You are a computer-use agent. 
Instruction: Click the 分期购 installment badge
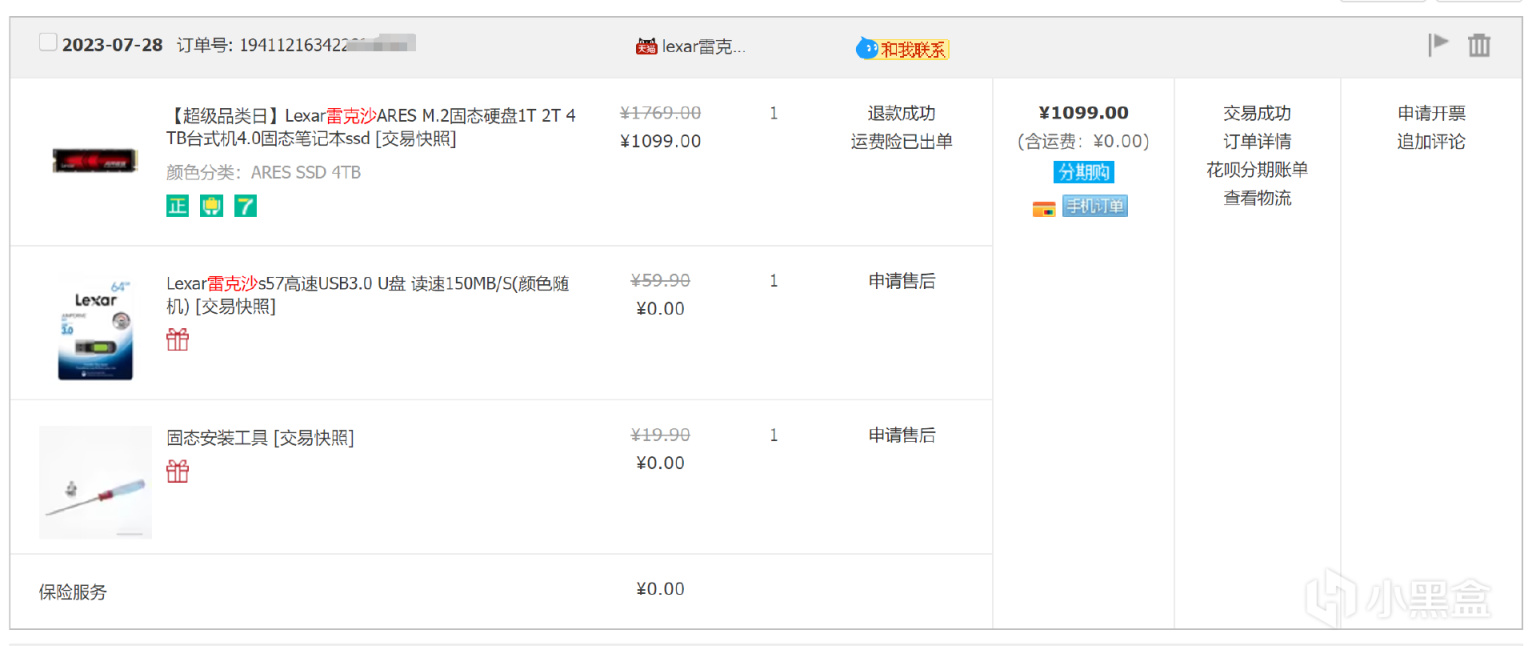(1084, 172)
